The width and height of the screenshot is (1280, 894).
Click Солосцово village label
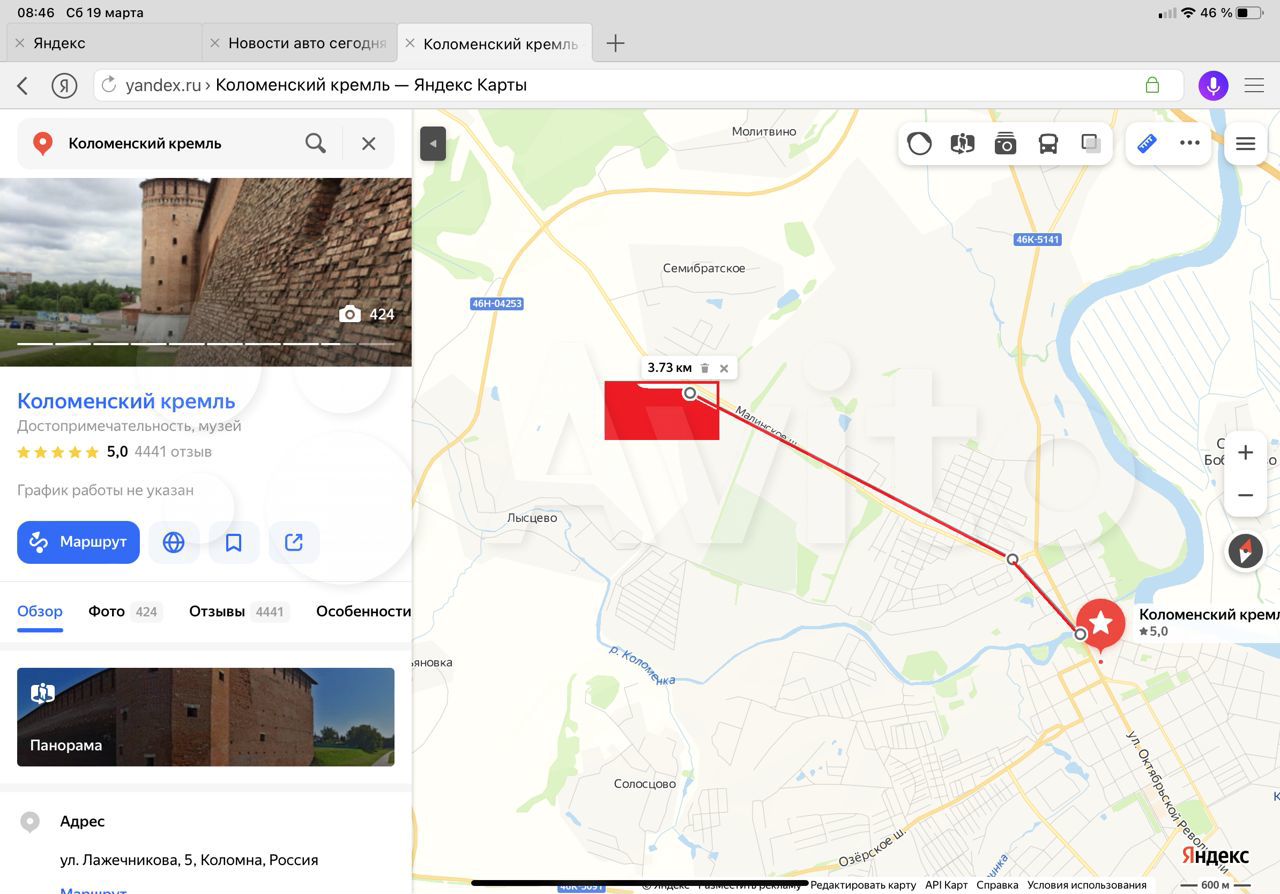(645, 784)
